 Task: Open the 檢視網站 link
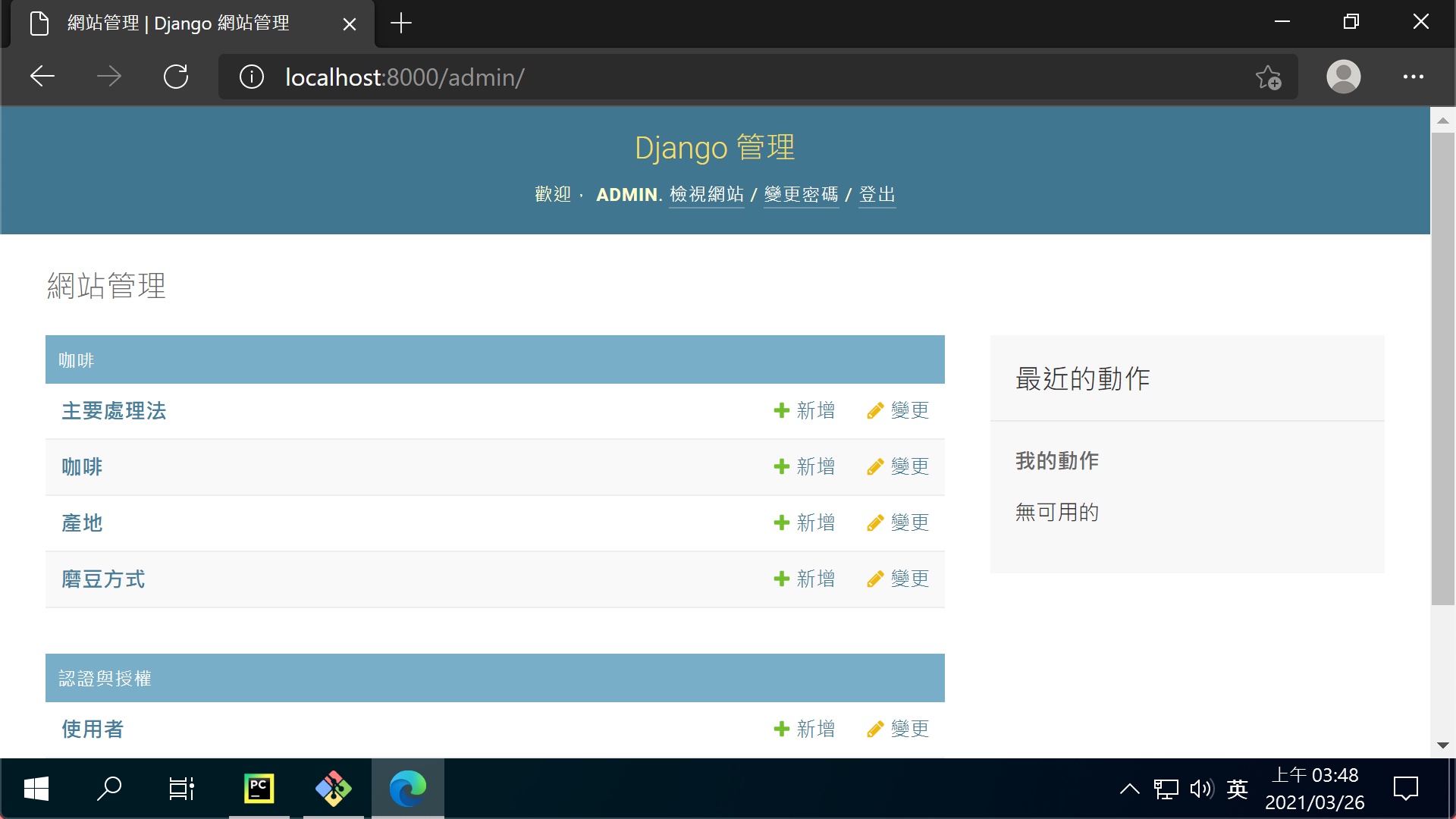pyautogui.click(x=707, y=195)
